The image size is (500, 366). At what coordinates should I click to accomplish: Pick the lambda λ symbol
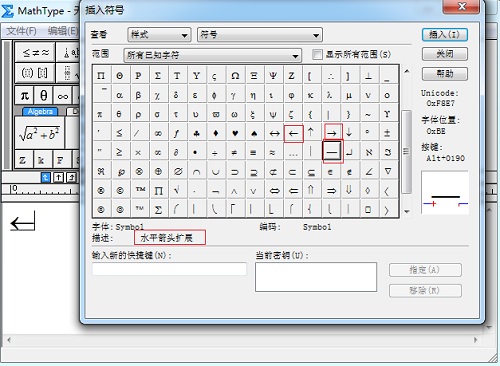(329, 95)
